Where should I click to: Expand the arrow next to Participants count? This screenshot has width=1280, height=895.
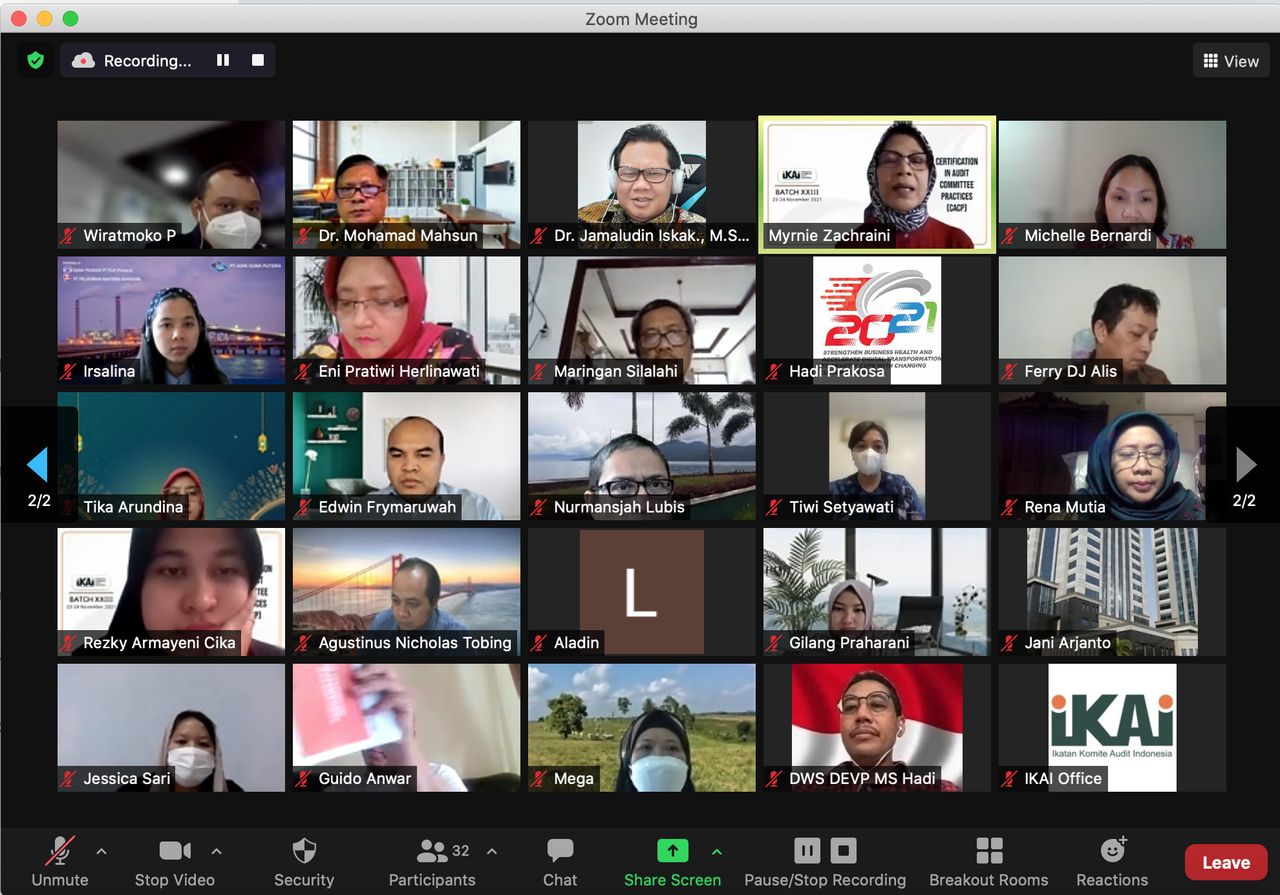click(x=492, y=852)
